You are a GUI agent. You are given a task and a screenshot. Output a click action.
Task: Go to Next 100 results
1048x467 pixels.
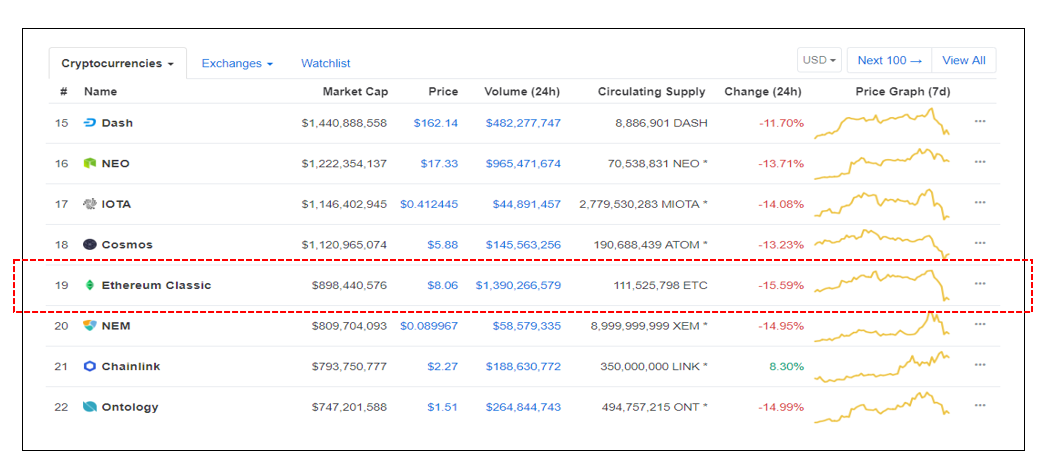(889, 60)
